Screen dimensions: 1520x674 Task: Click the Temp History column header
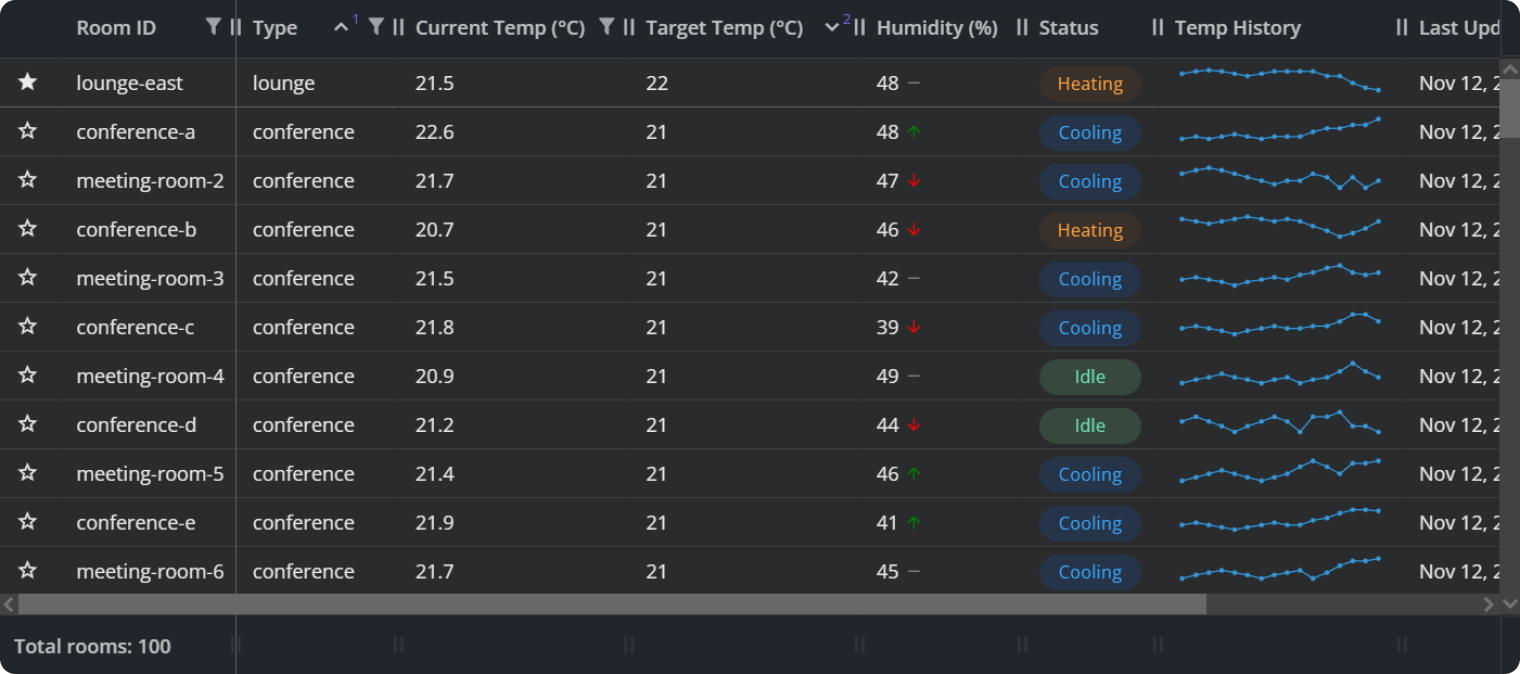click(1237, 28)
